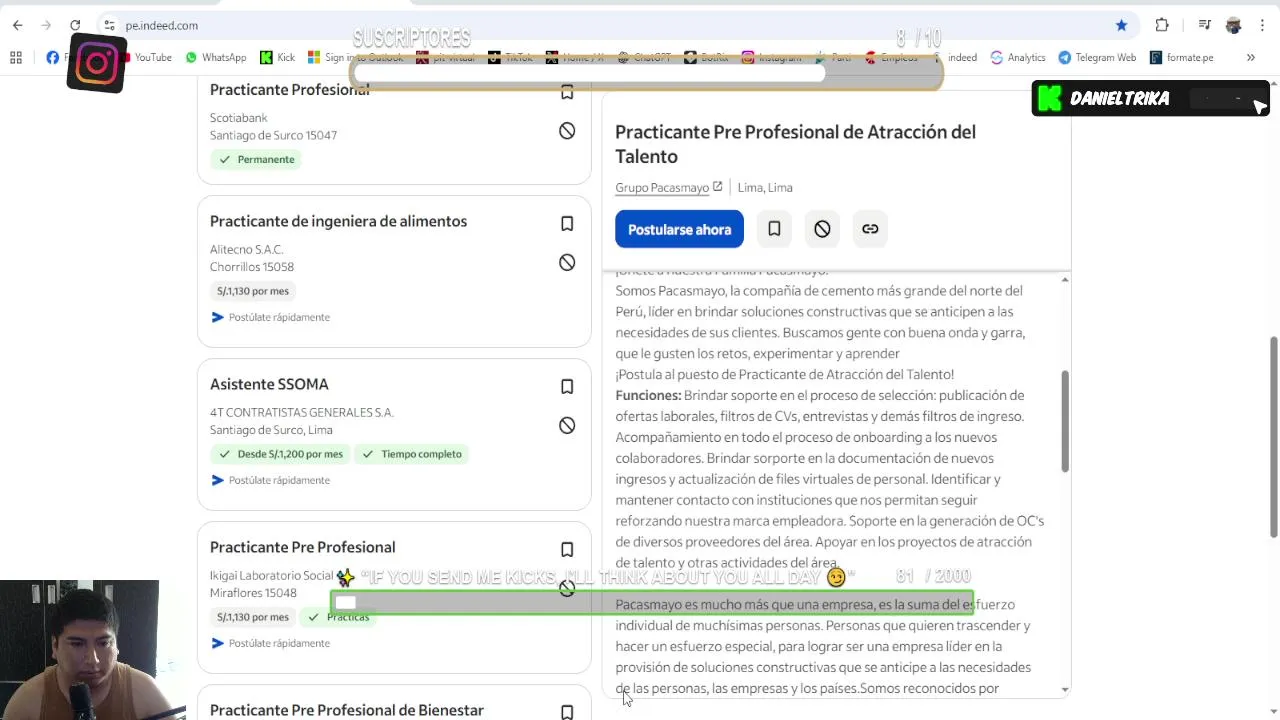1280x720 pixels.
Task: Save the Grupo Pacasmayo job with bookmark icon
Action: (774, 229)
